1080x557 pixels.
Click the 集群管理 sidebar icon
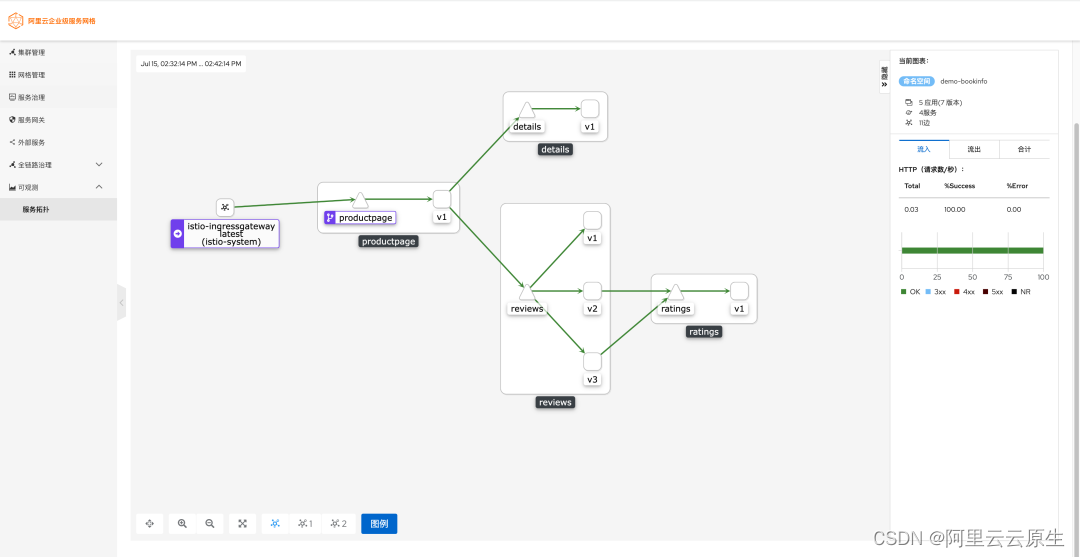click(x=12, y=52)
